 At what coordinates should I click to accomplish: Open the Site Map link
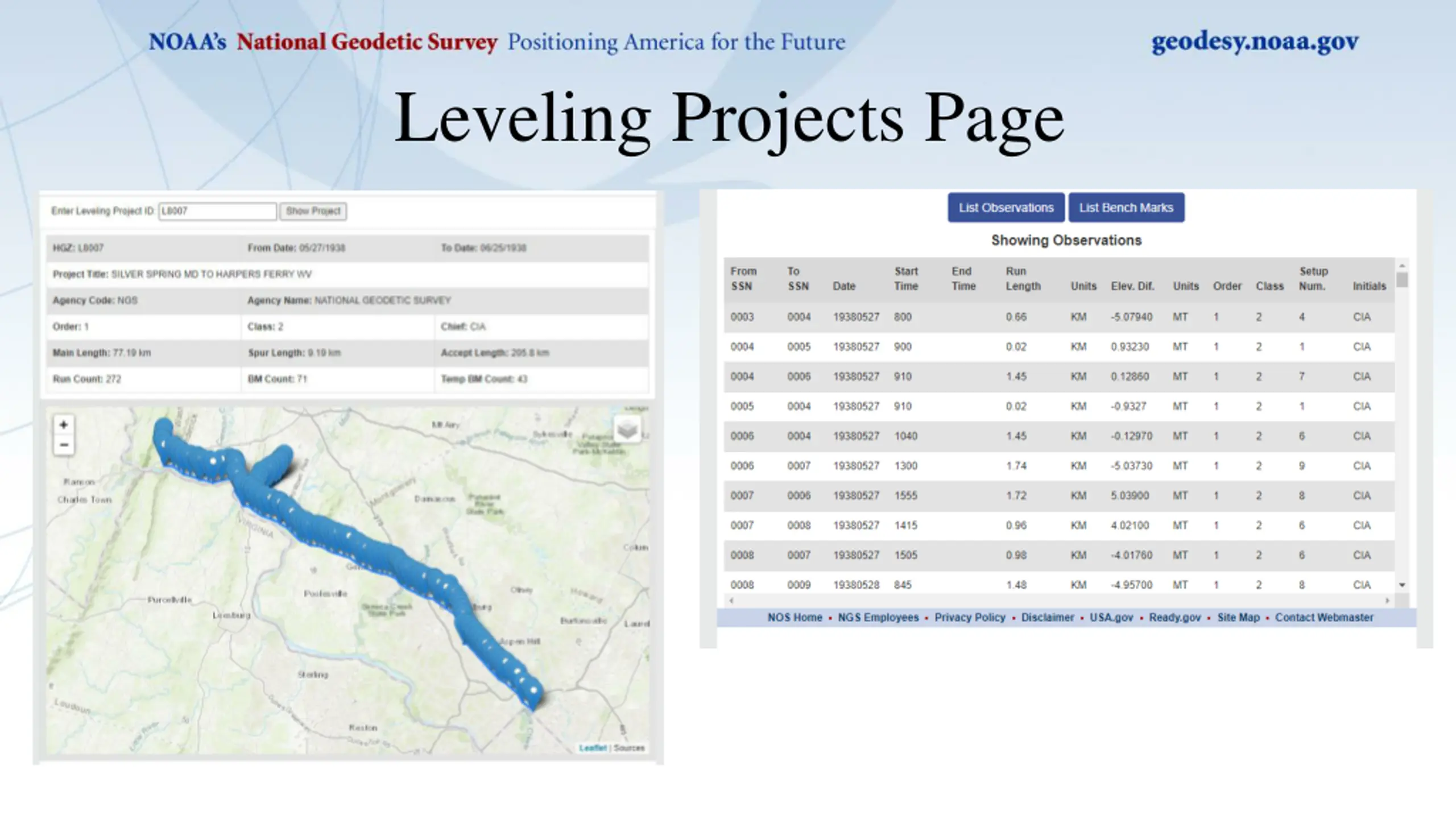[1238, 618]
